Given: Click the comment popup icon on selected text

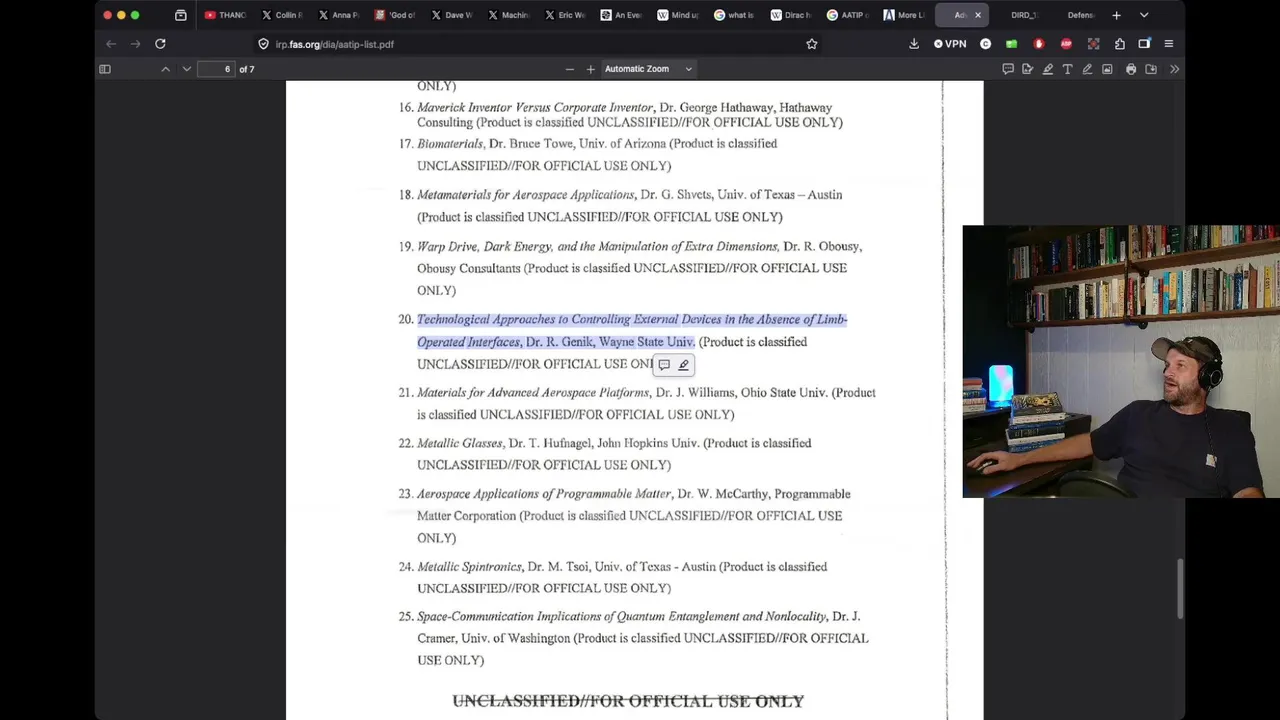Looking at the screenshot, I should pos(664,365).
